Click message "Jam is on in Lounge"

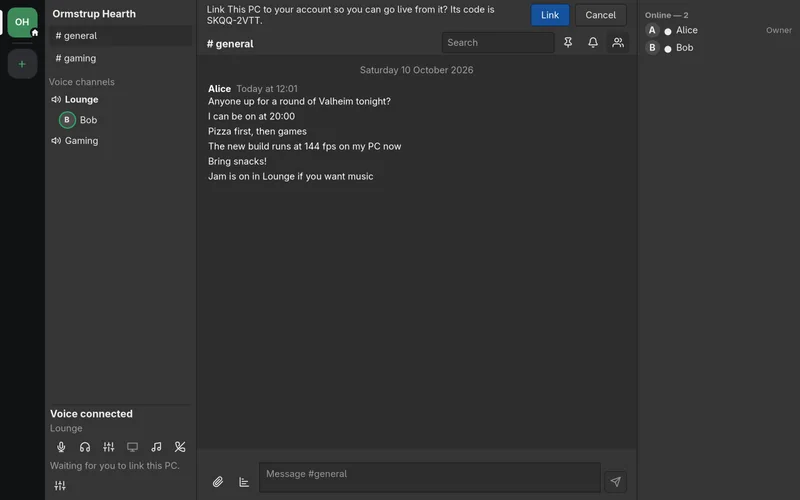(x=291, y=177)
